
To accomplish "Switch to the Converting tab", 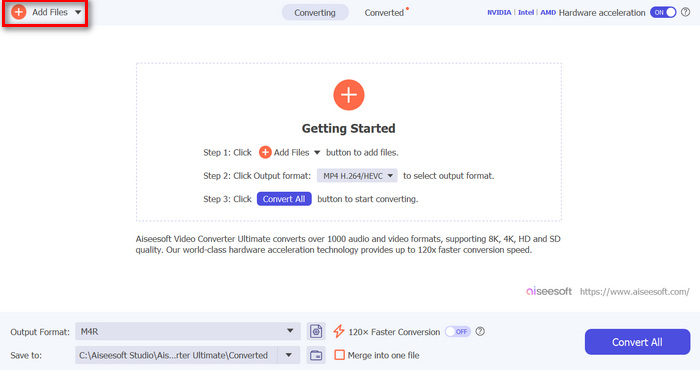I will (x=315, y=12).
